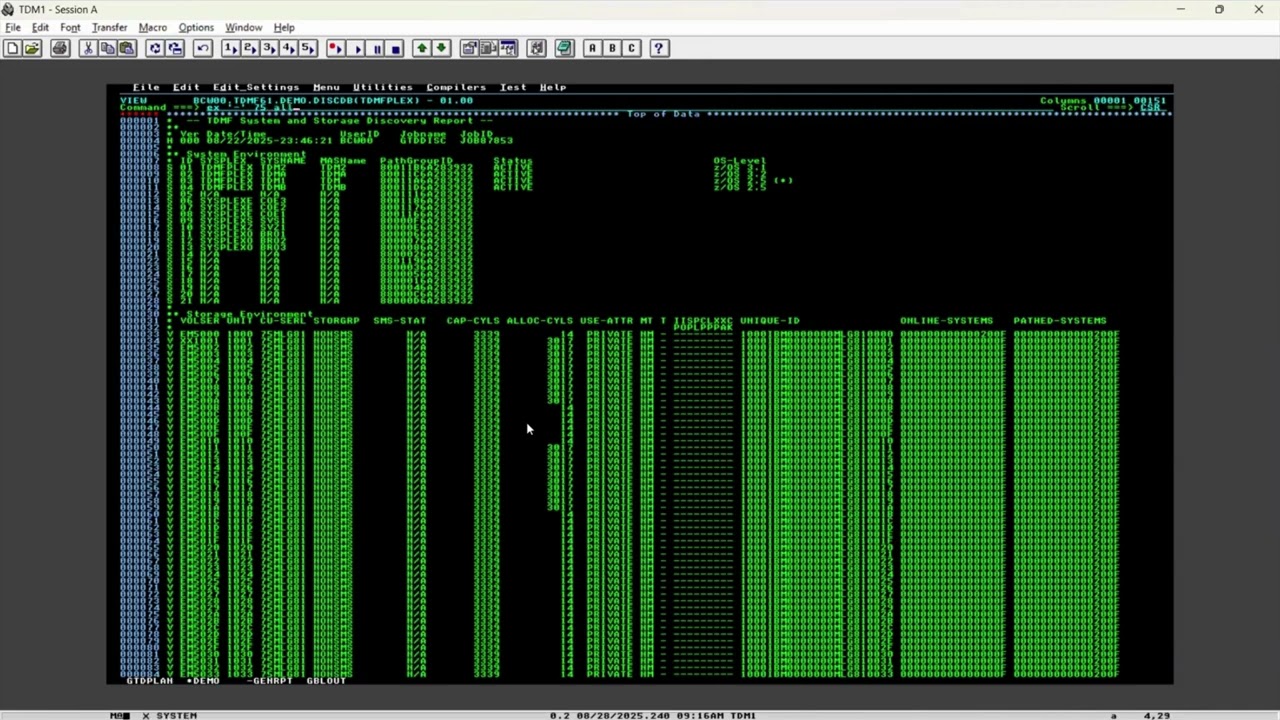Screen dimensions: 1280x720
Task: Open the emulator File menu
Action: click(x=13, y=27)
